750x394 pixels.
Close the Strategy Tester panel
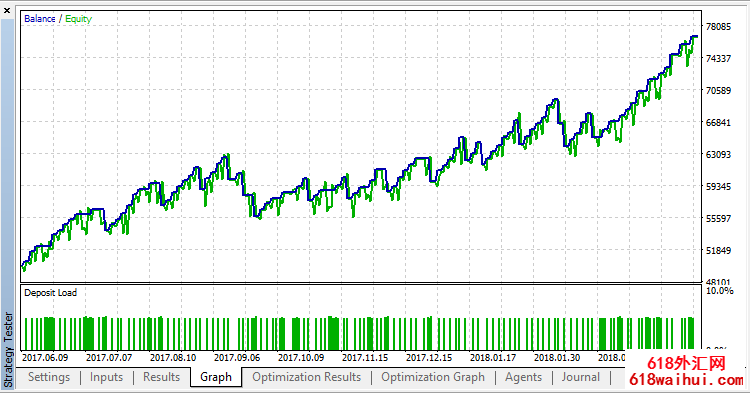tap(7, 11)
